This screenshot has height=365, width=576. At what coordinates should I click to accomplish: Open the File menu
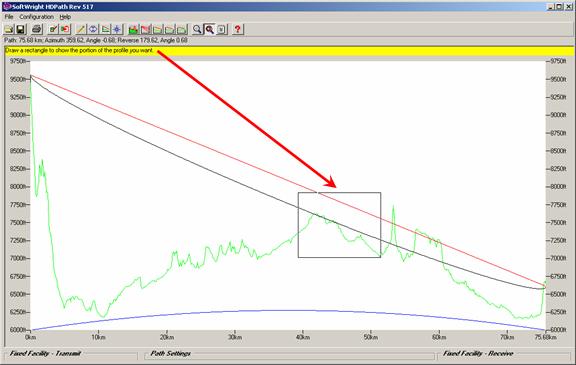(9, 17)
